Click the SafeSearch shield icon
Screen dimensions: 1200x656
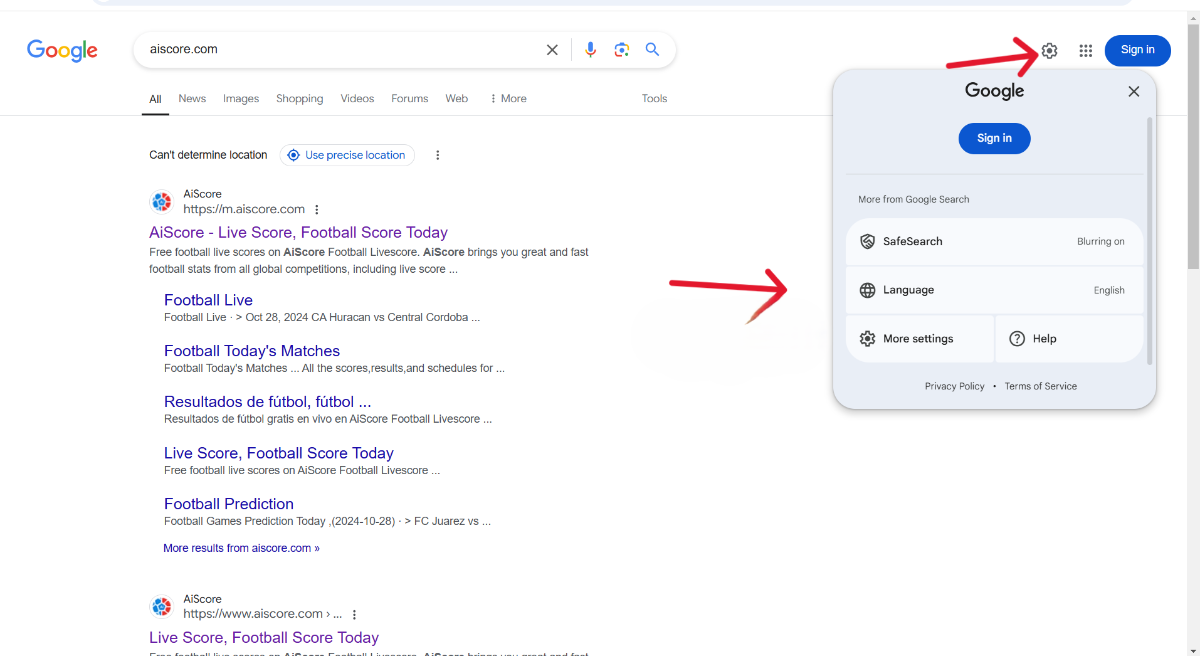867,241
